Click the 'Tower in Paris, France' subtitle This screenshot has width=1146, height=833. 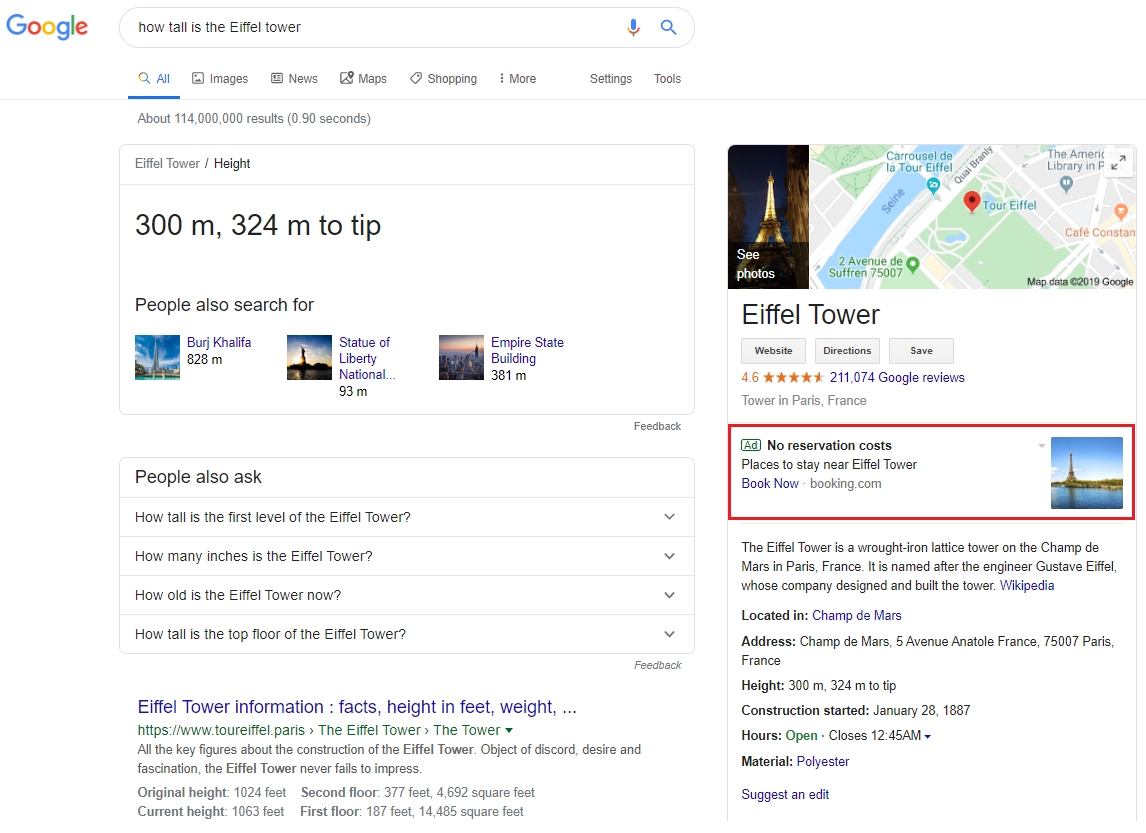point(803,400)
